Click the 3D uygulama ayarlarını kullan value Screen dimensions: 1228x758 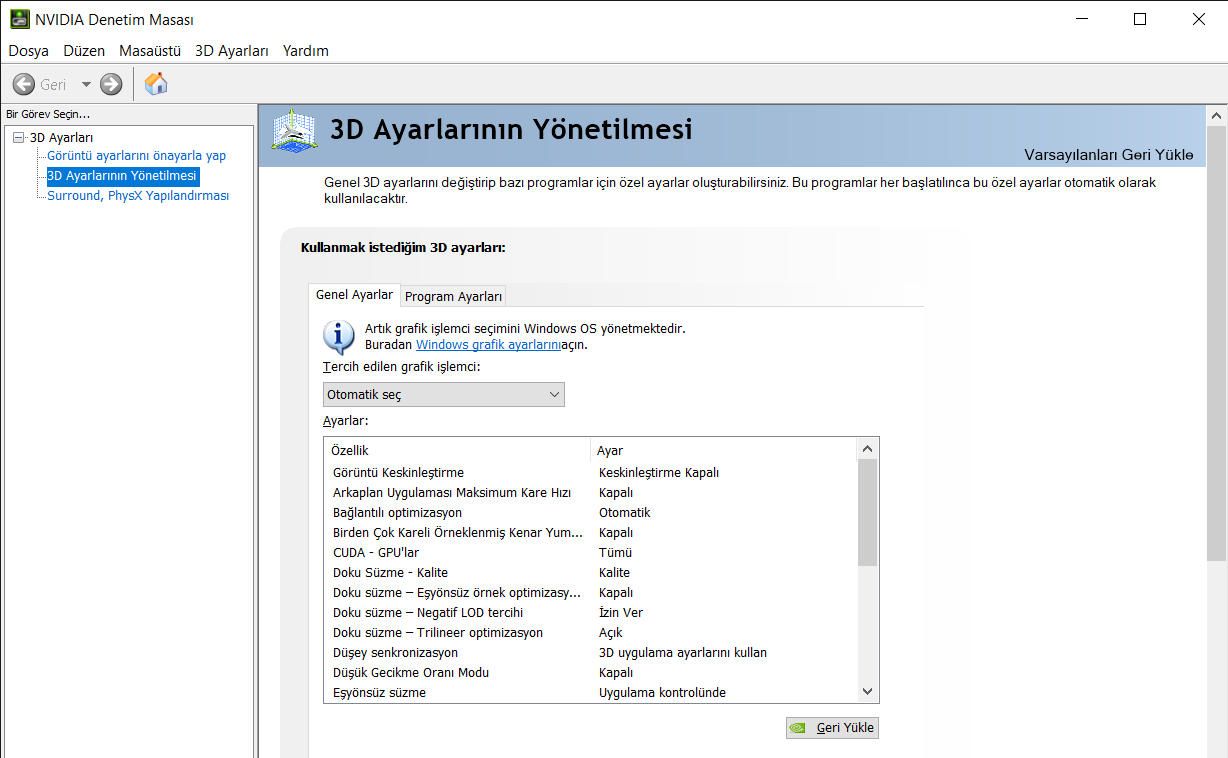point(683,652)
